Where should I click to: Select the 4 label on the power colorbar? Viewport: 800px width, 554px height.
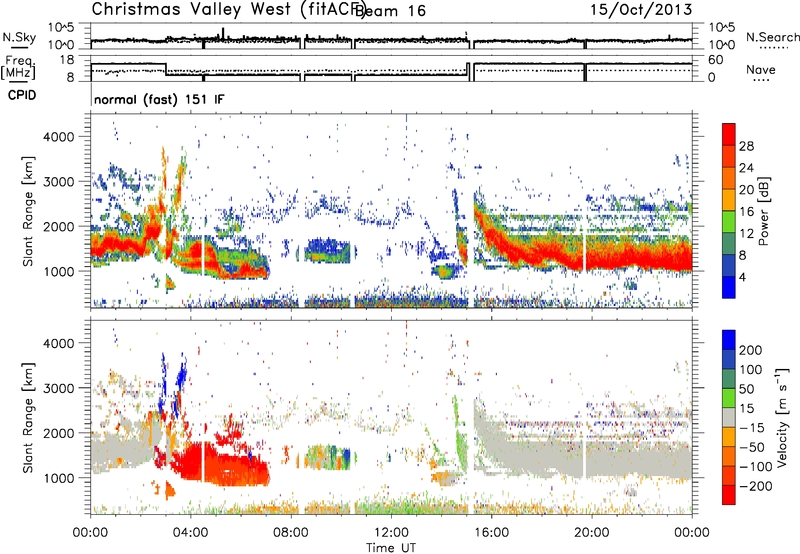742,278
